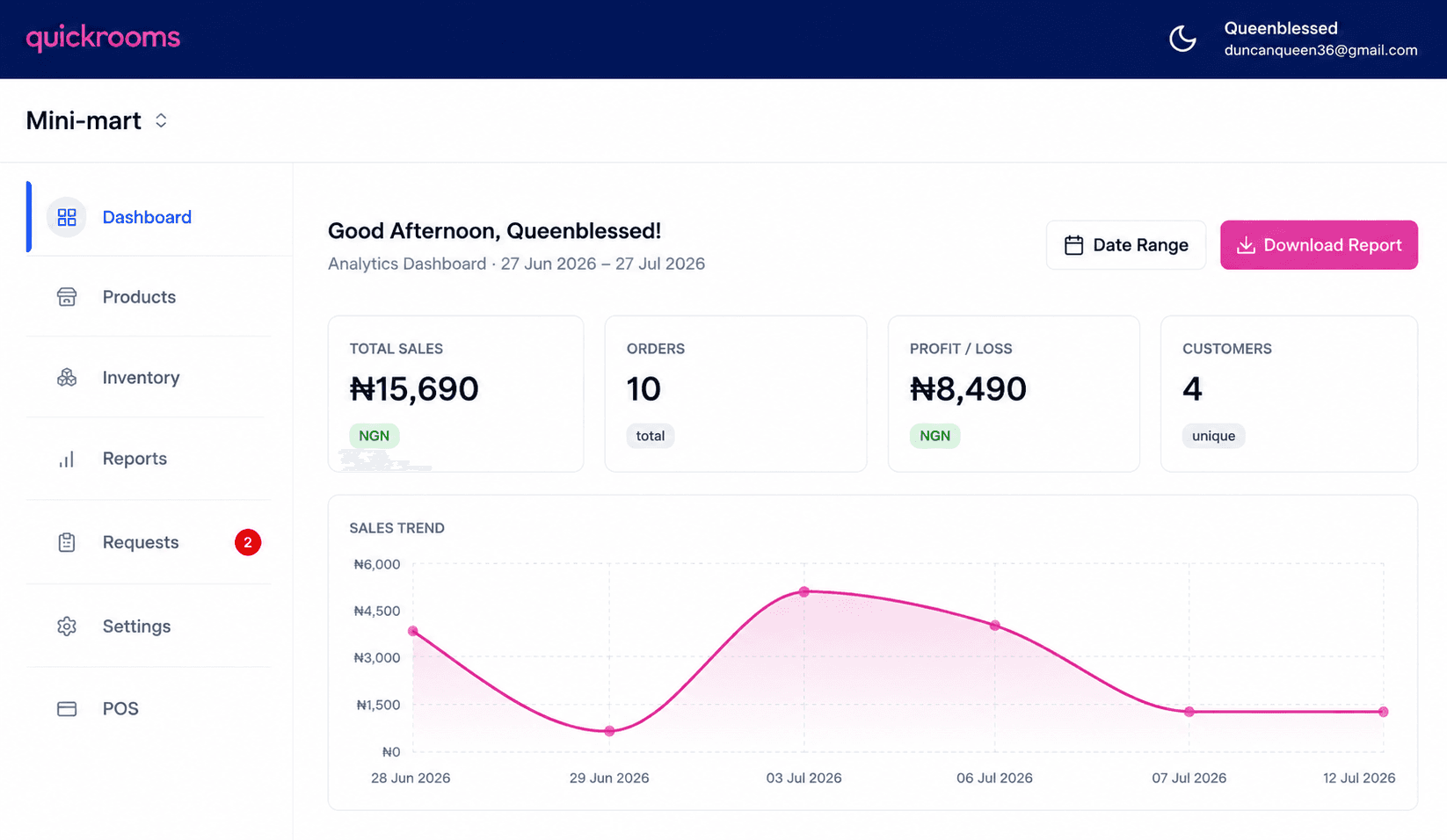This screenshot has width=1447, height=840.
Task: Toggle dark mode with the moon icon
Action: coord(1182,39)
